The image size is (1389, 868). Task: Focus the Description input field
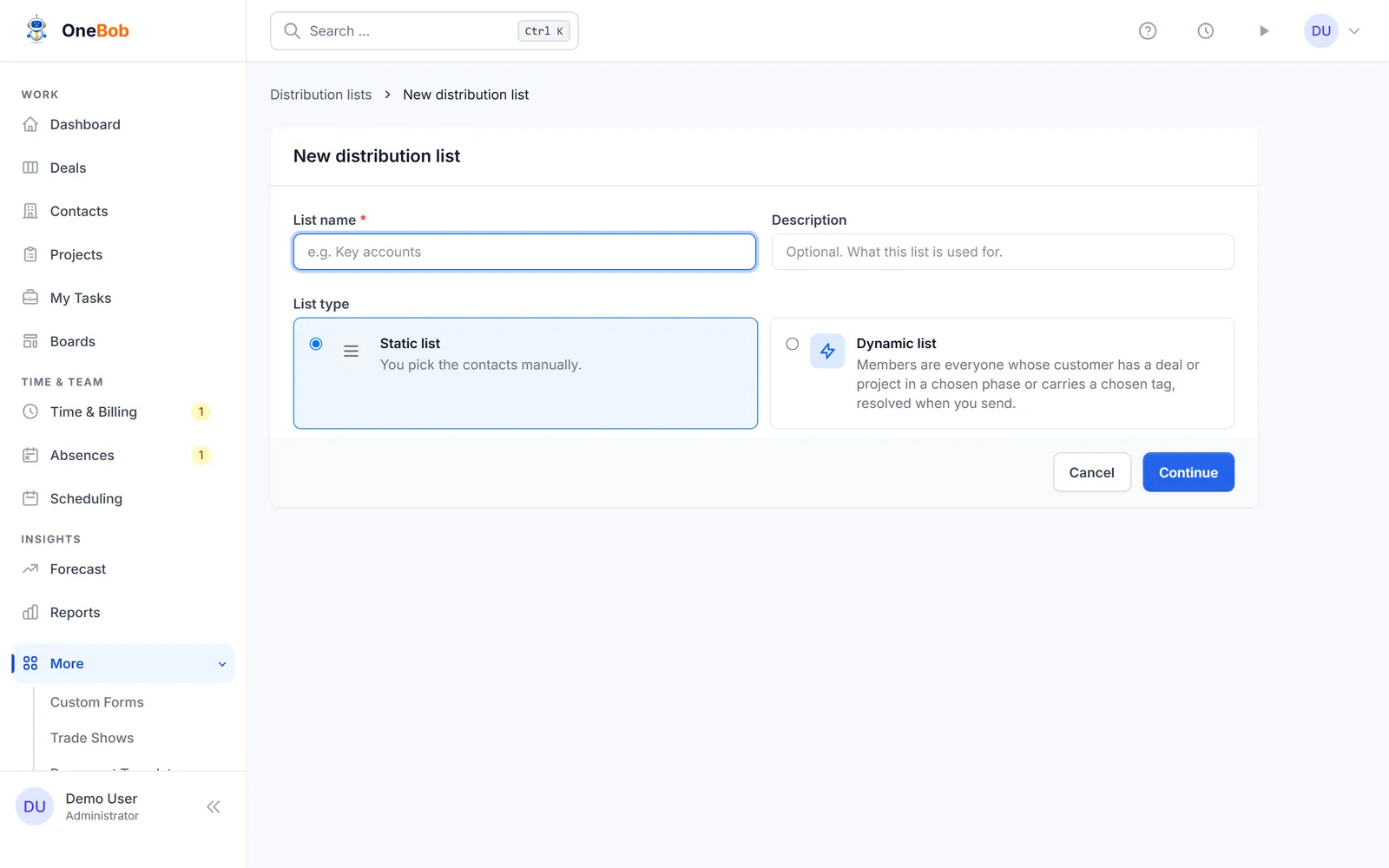pyautogui.click(x=1003, y=252)
